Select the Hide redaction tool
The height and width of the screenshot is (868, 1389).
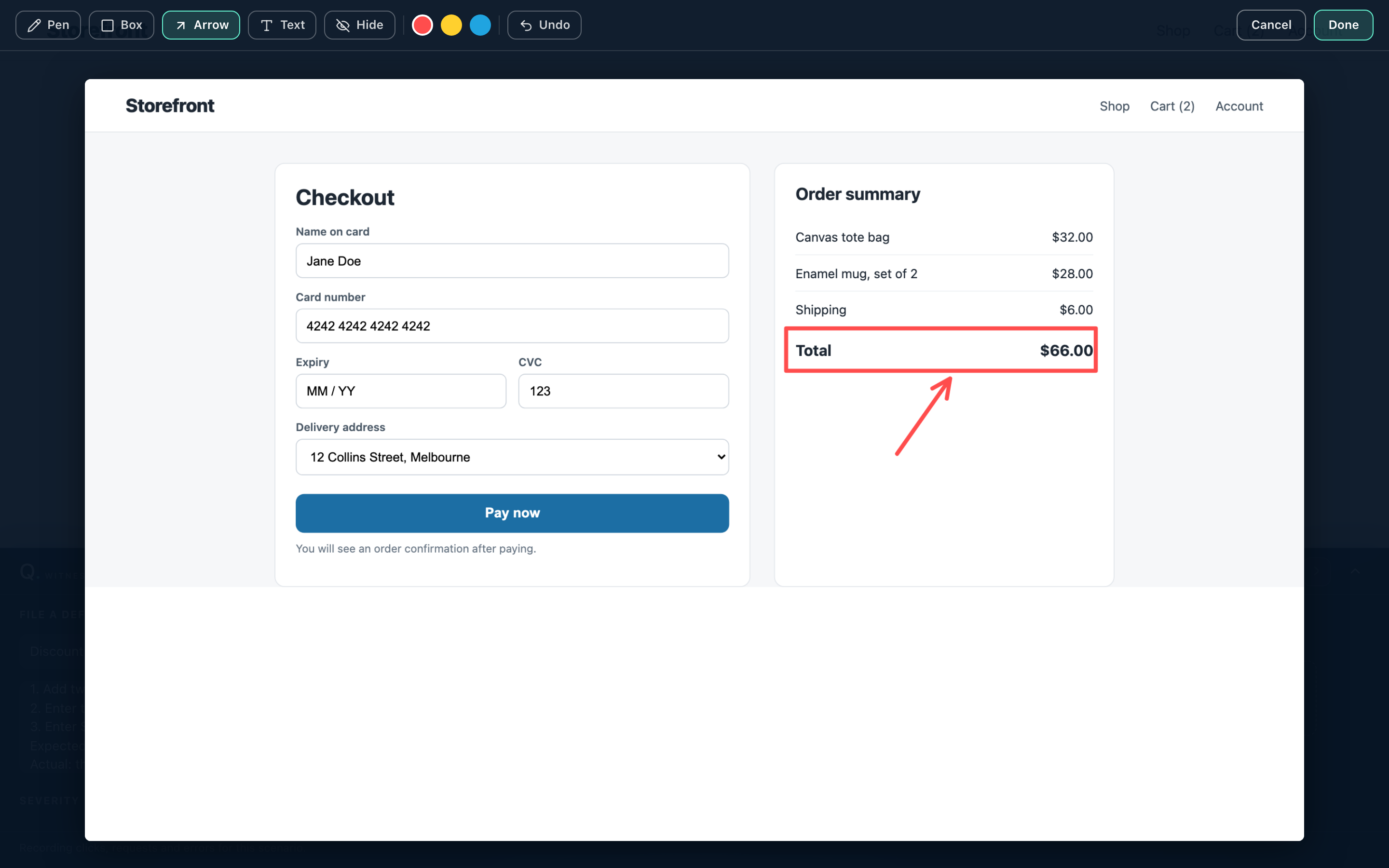(359, 25)
